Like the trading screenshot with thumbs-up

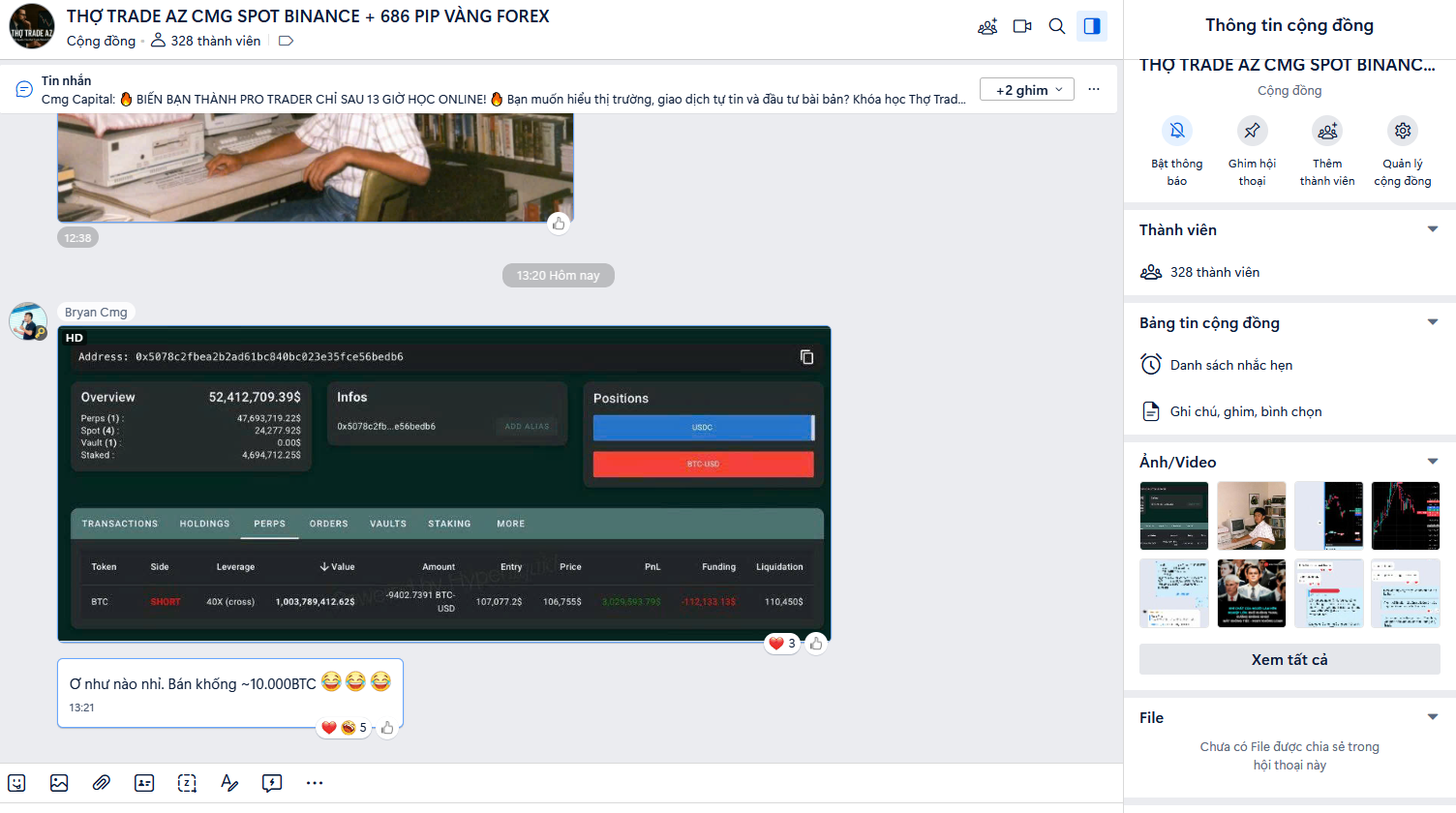tap(816, 643)
